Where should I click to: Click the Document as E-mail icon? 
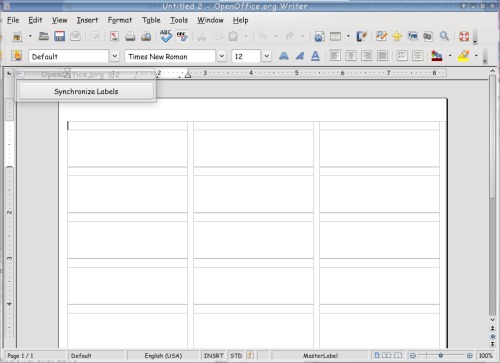pyautogui.click(x=76, y=36)
